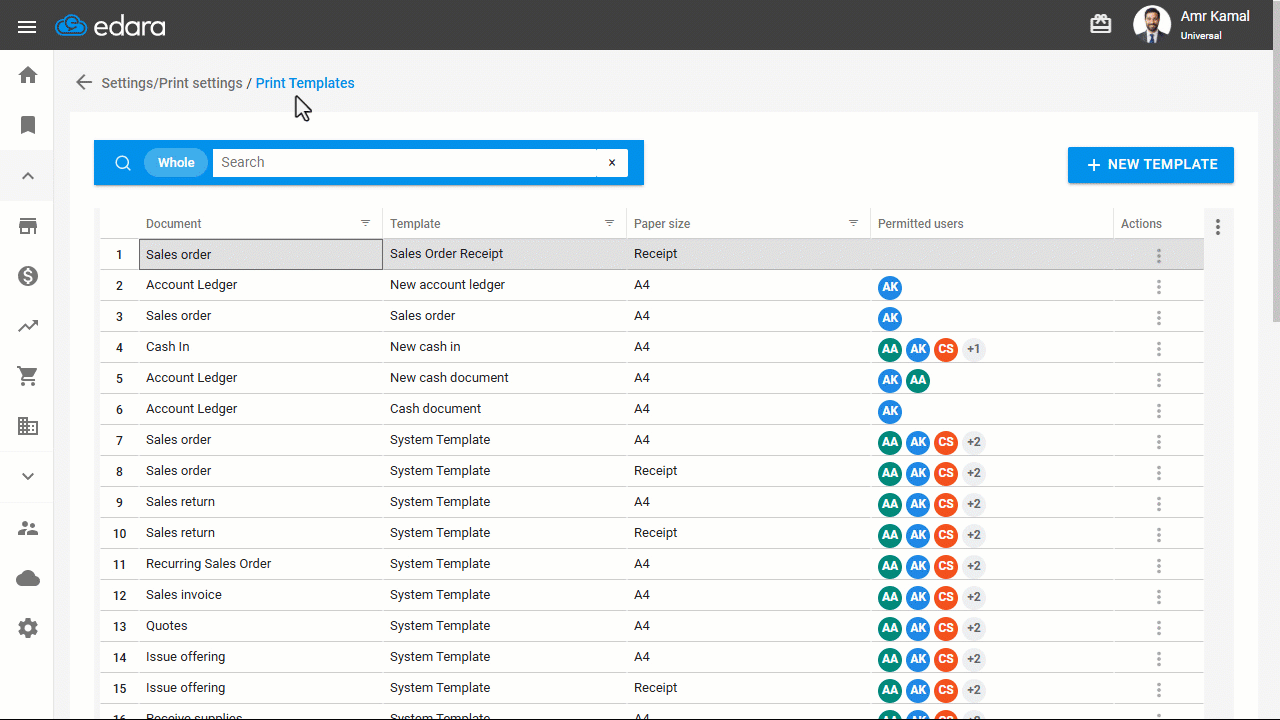Viewport: 1280px width, 720px height.
Task: Show +1 more users for Cash In
Action: [x=974, y=349]
